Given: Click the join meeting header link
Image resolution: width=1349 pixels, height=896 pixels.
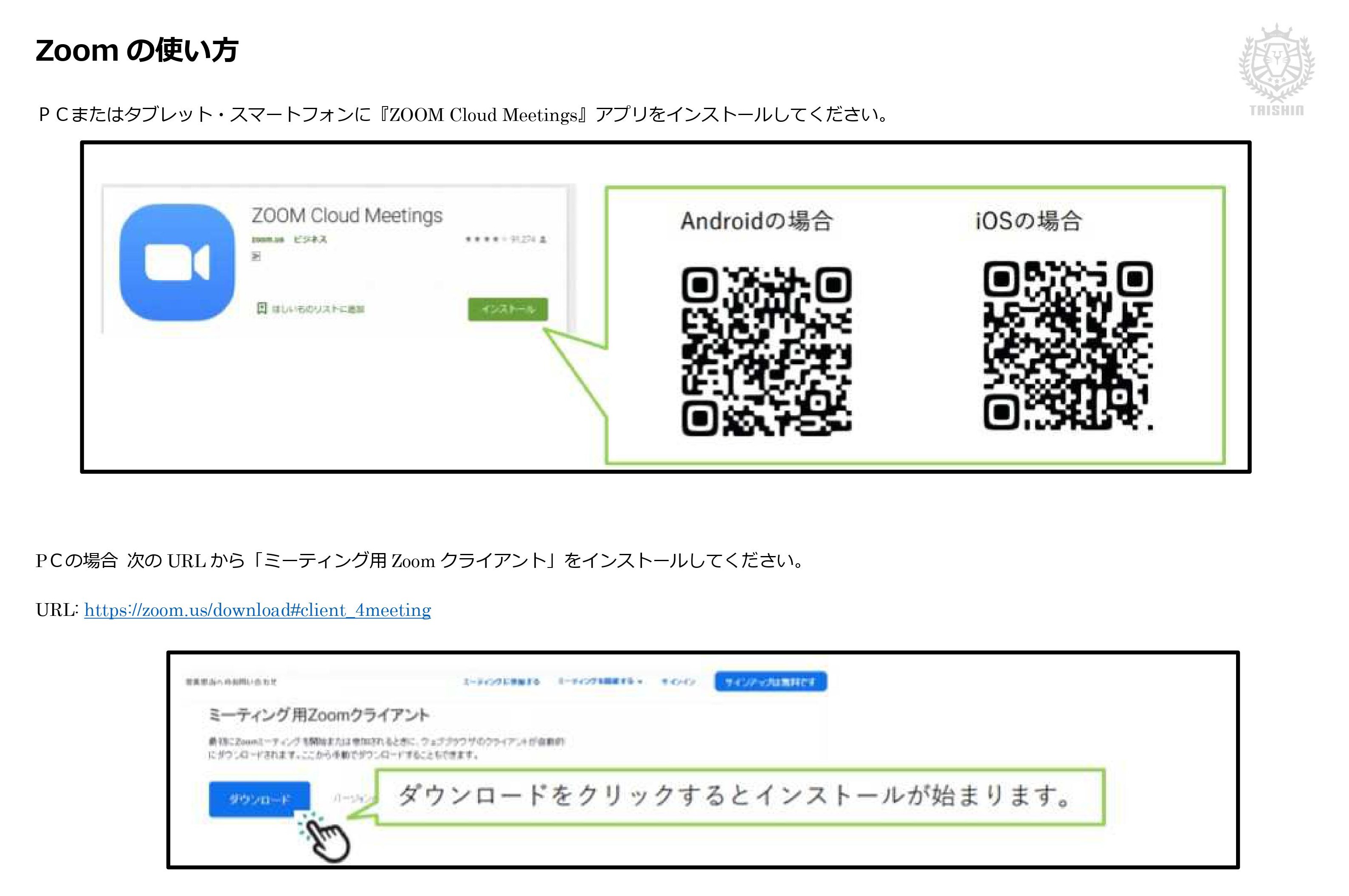Looking at the screenshot, I should pyautogui.click(x=501, y=682).
